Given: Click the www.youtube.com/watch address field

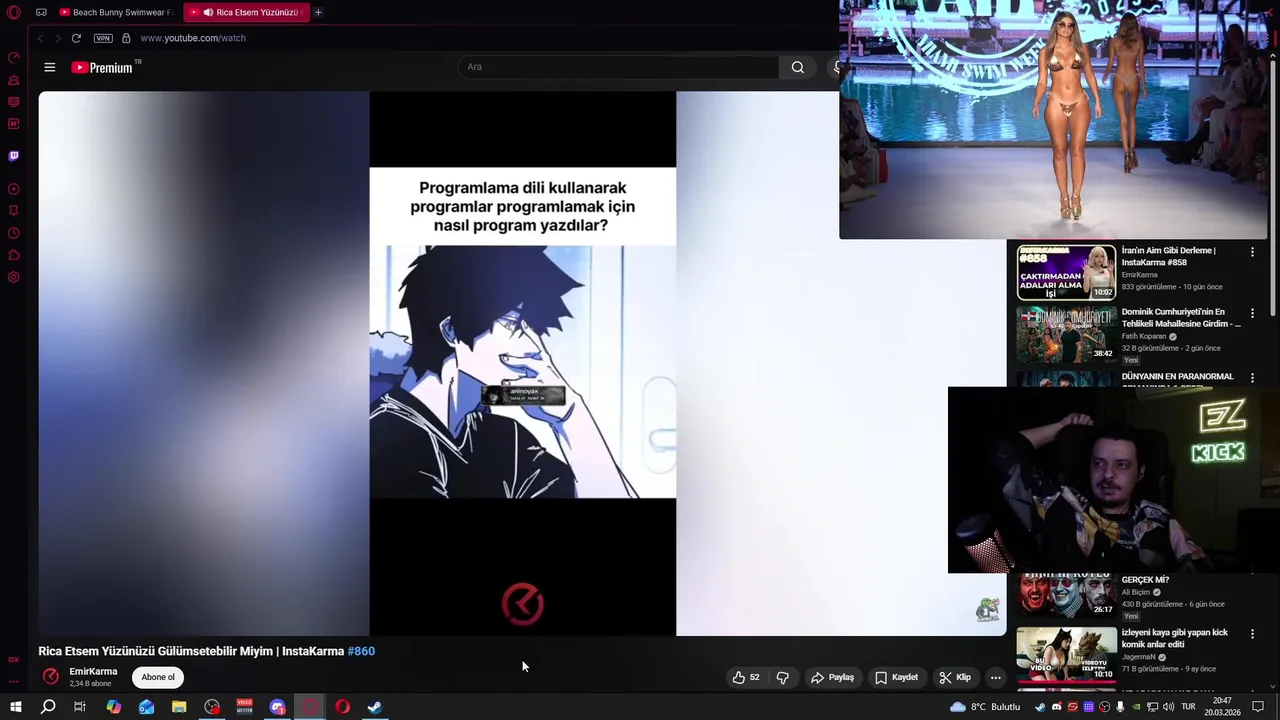Looking at the screenshot, I should (193, 38).
